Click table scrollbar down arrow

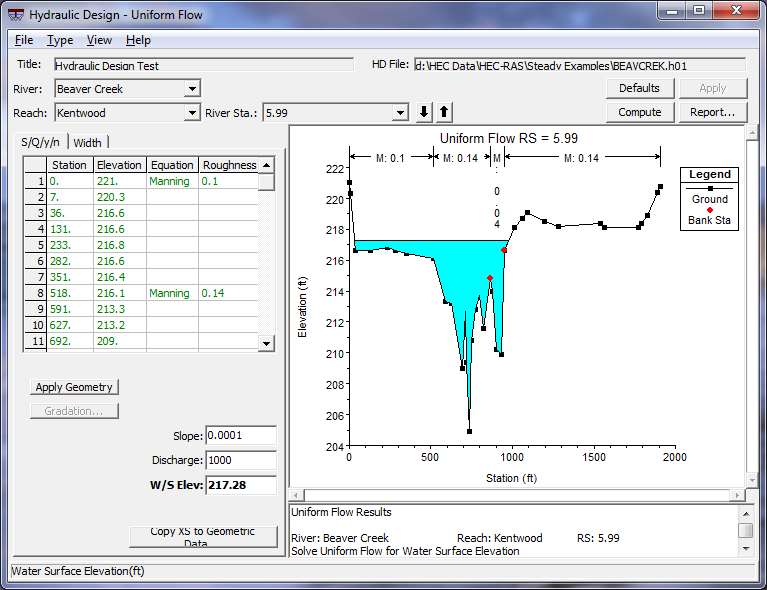pyautogui.click(x=266, y=343)
